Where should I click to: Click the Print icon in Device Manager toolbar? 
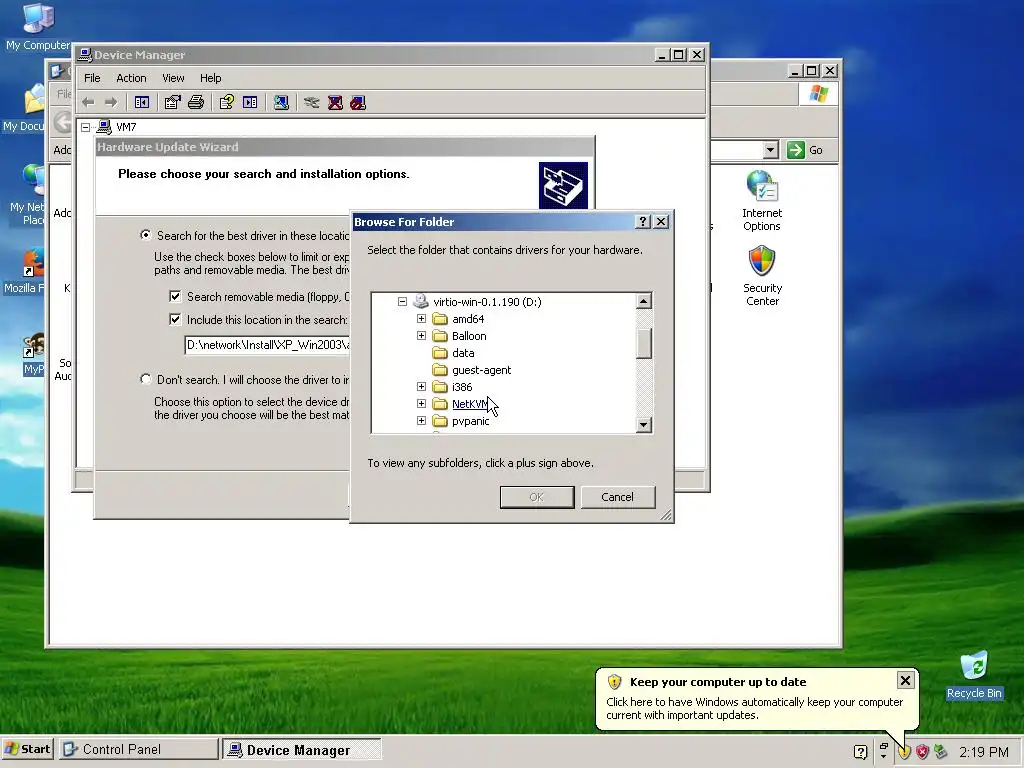click(196, 103)
